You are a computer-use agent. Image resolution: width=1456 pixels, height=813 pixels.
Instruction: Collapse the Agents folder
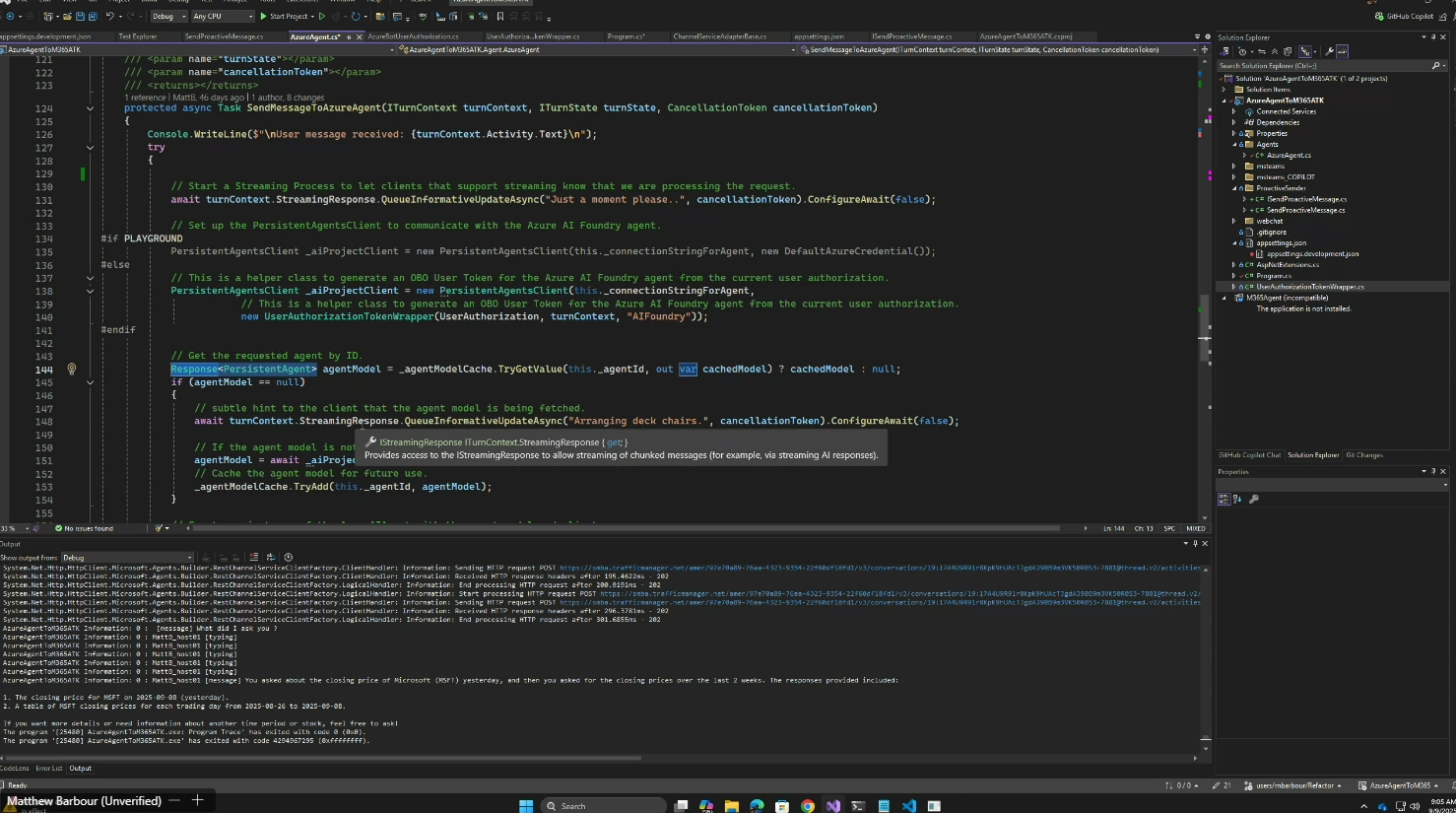tap(1233, 144)
